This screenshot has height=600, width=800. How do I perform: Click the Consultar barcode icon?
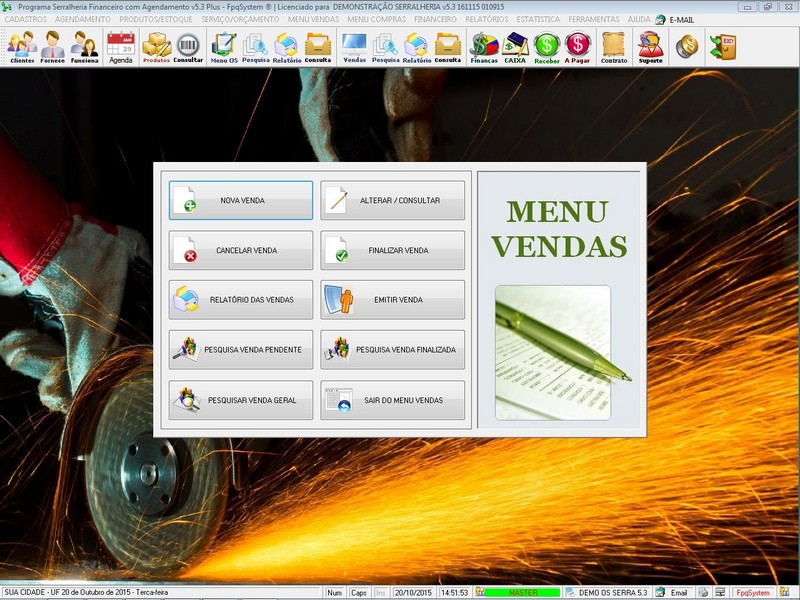click(x=188, y=47)
